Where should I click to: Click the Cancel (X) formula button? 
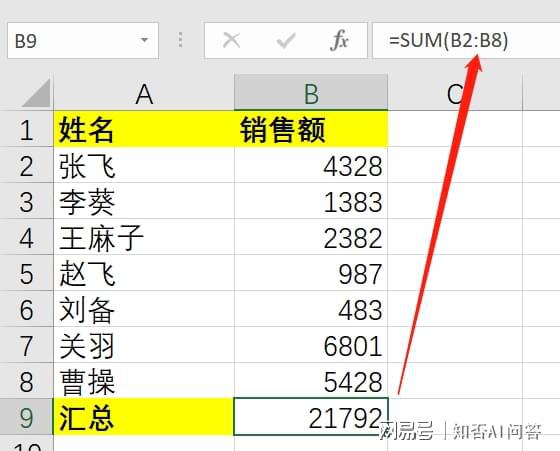tap(231, 40)
